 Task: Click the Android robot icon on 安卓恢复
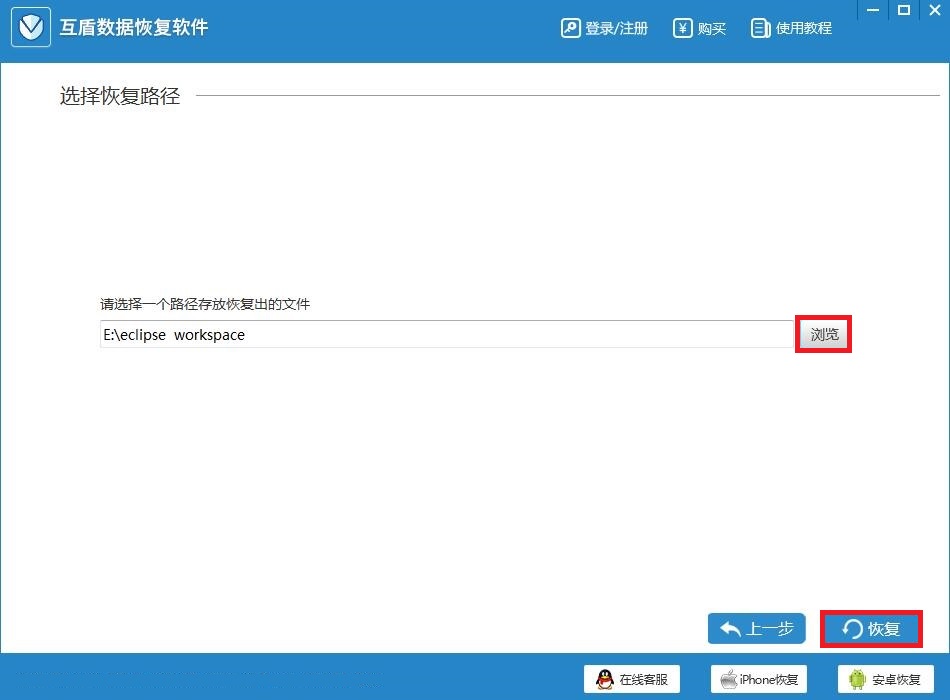(x=857, y=679)
